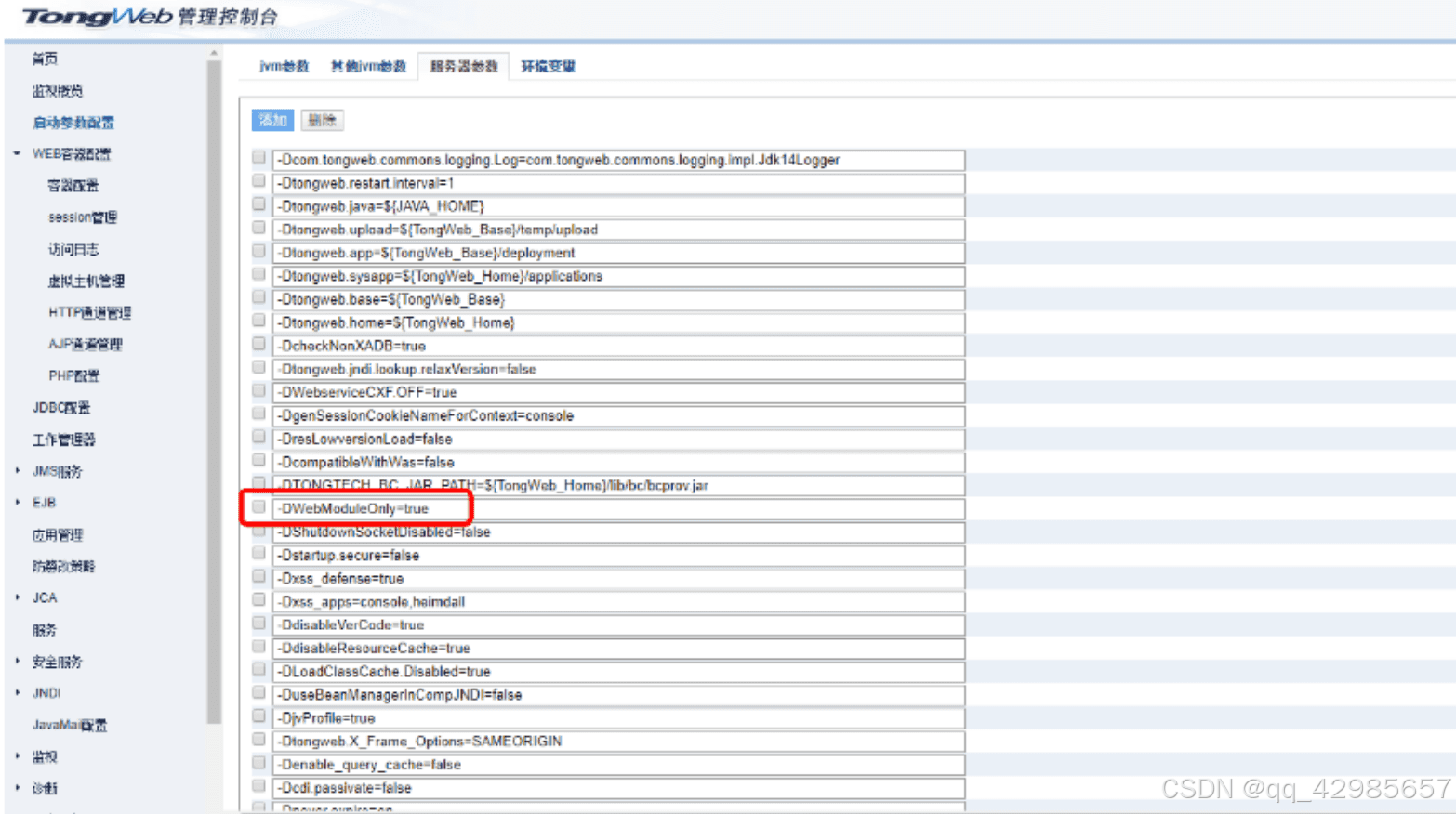Focus the -Dtongweb.X_Frame_Options=SAMEORIGIN field
This screenshot has width=1456, height=814.
pos(618,742)
